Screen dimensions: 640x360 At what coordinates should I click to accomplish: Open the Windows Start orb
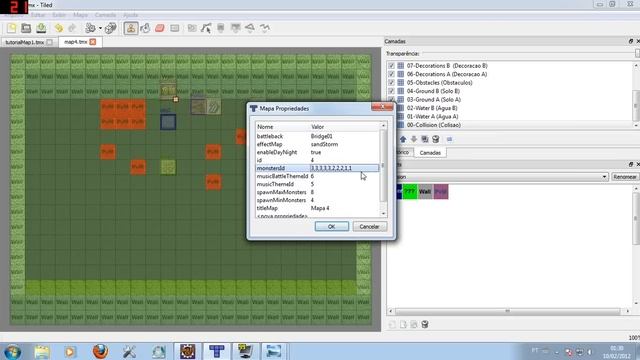(x=13, y=352)
